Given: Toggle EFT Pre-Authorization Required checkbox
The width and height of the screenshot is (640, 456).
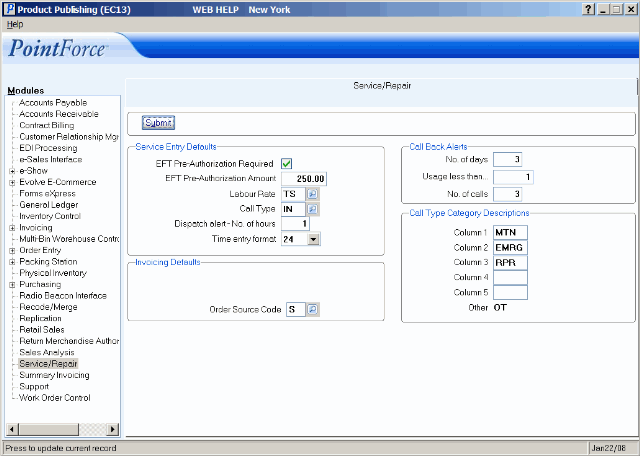Looking at the screenshot, I should tap(287, 164).
